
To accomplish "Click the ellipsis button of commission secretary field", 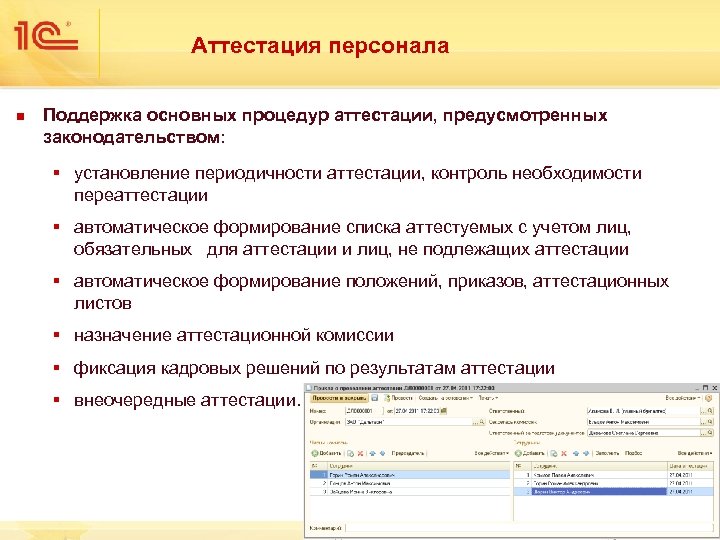I will [x=703, y=422].
